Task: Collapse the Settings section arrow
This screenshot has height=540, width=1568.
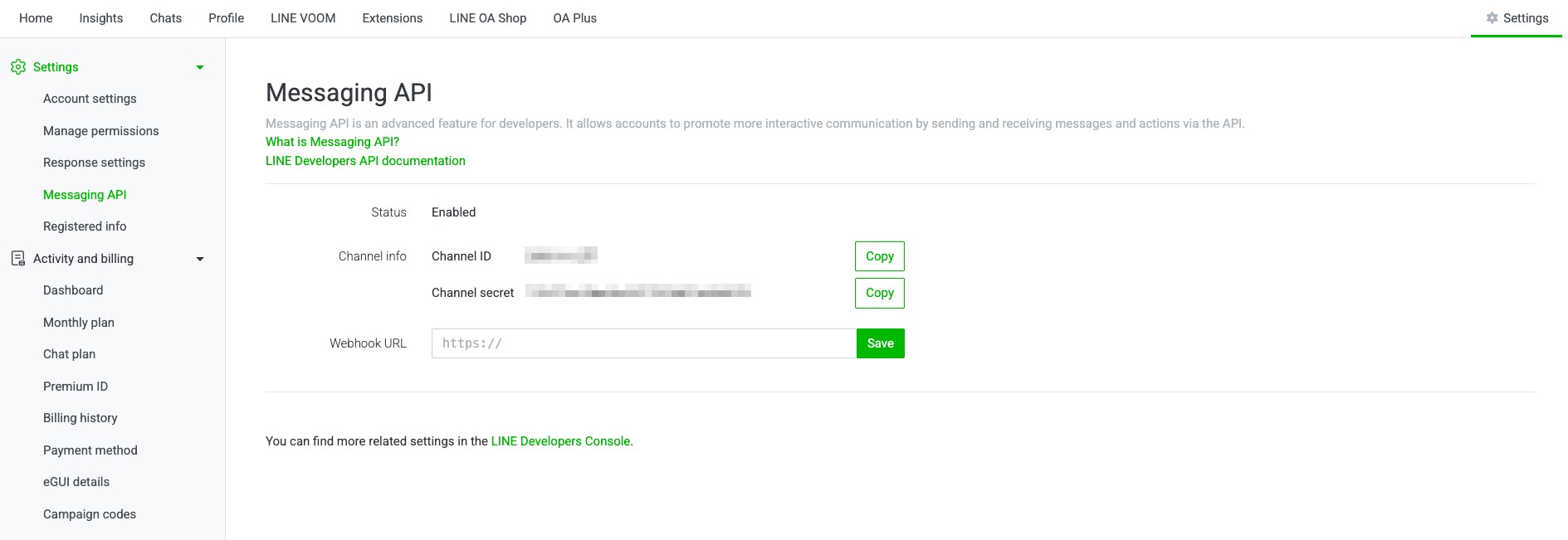Action: click(200, 67)
